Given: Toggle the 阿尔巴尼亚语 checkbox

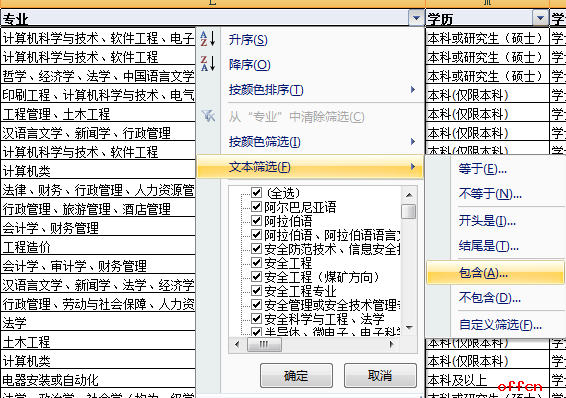Looking at the screenshot, I should tap(256, 207).
